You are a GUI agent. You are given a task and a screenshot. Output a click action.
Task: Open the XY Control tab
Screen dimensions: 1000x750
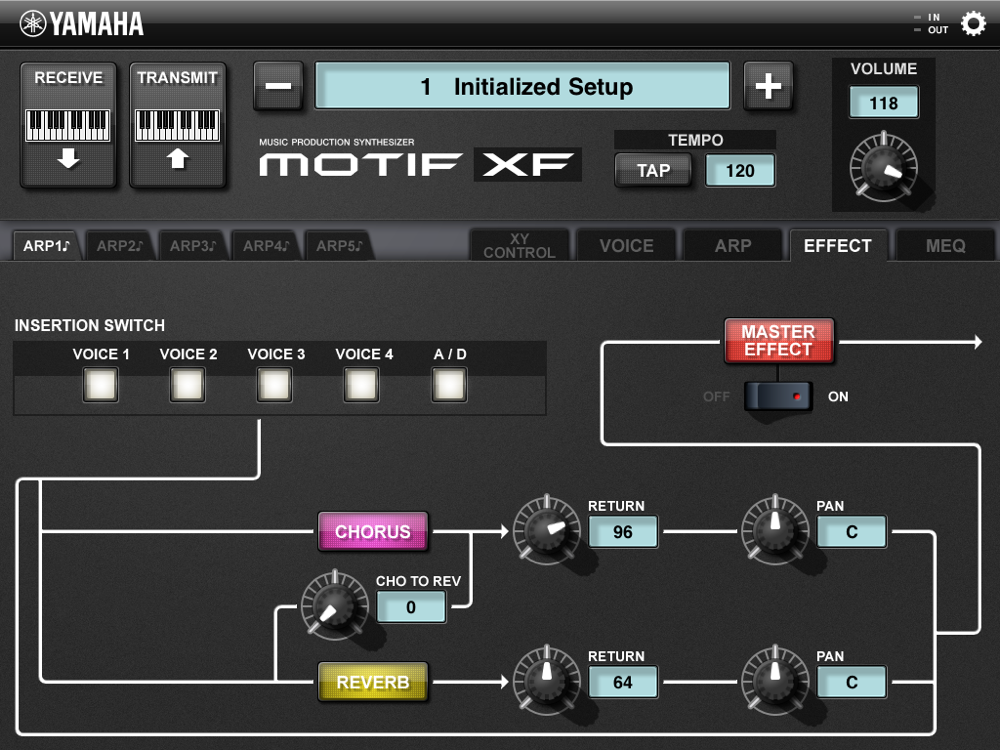(519, 246)
